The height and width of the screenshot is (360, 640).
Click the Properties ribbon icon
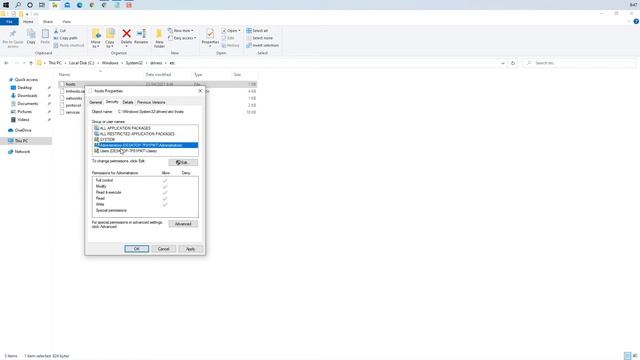pyautogui.click(x=210, y=38)
